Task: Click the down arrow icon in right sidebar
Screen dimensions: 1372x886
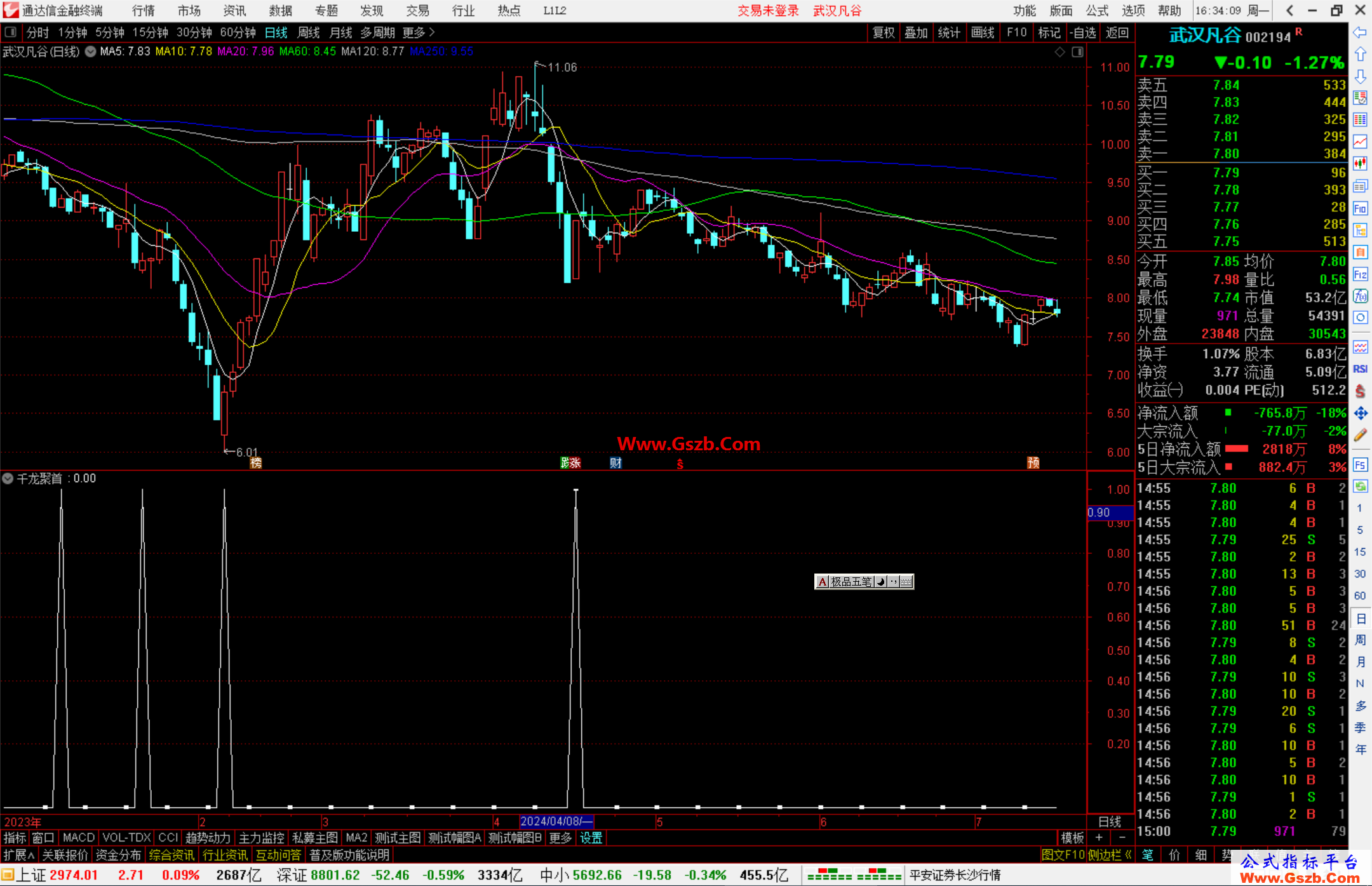Action: [1360, 76]
